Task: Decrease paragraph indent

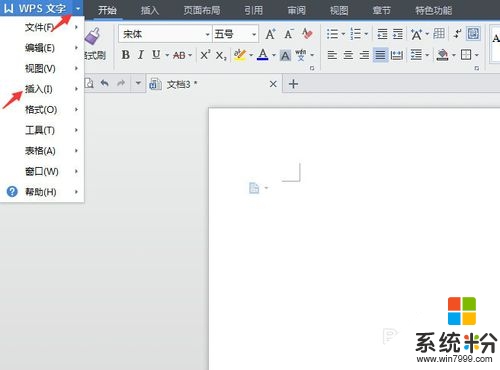Action: (382, 34)
